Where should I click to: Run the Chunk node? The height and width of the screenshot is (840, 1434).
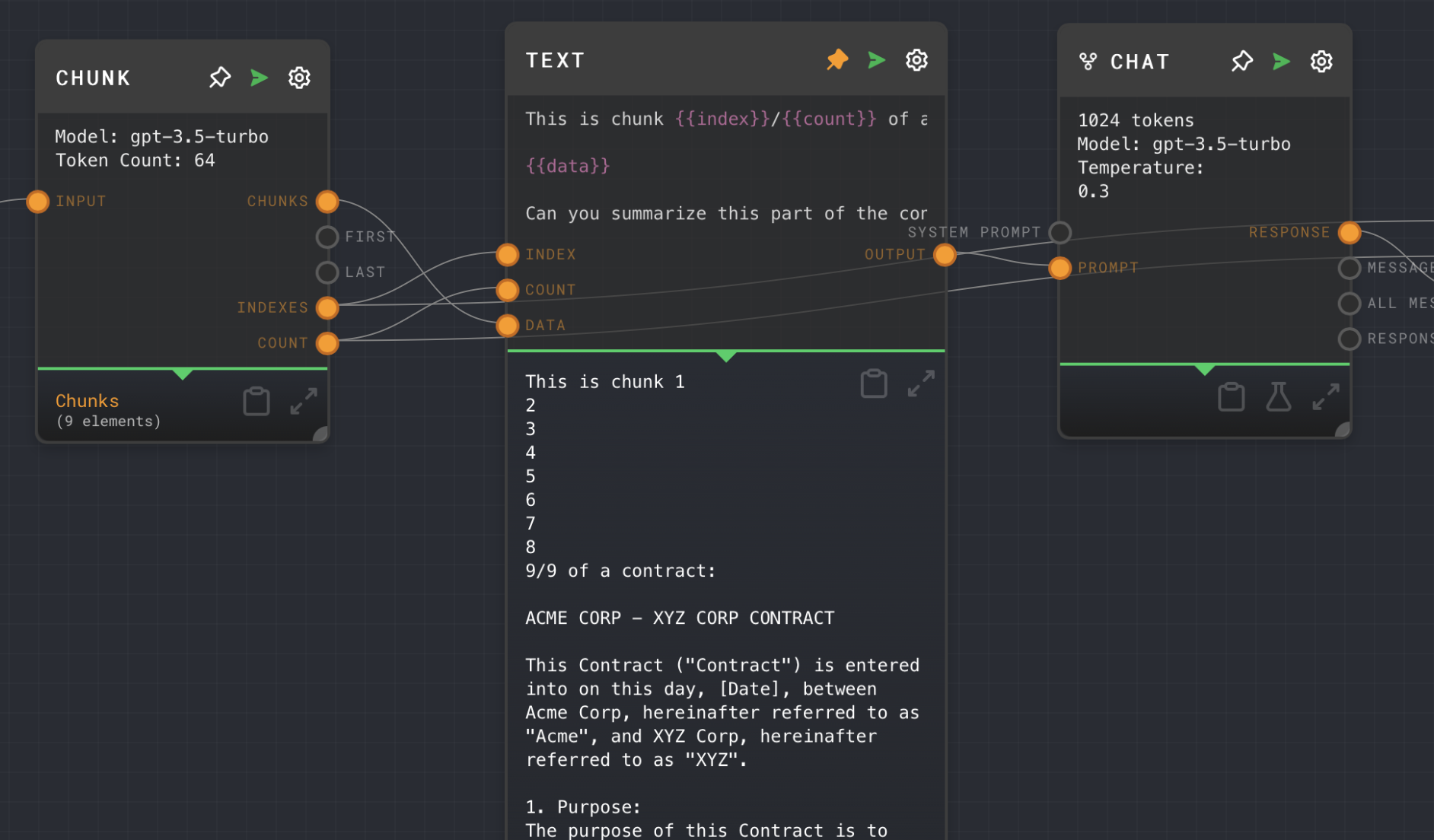[x=260, y=78]
